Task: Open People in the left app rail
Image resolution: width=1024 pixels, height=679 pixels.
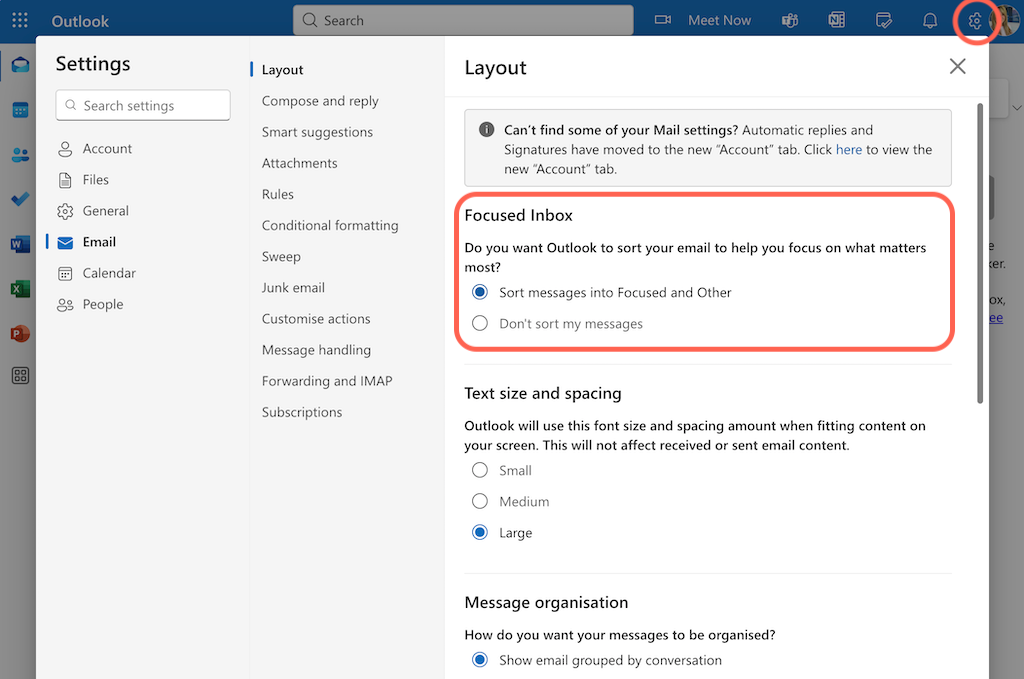Action: (x=20, y=155)
